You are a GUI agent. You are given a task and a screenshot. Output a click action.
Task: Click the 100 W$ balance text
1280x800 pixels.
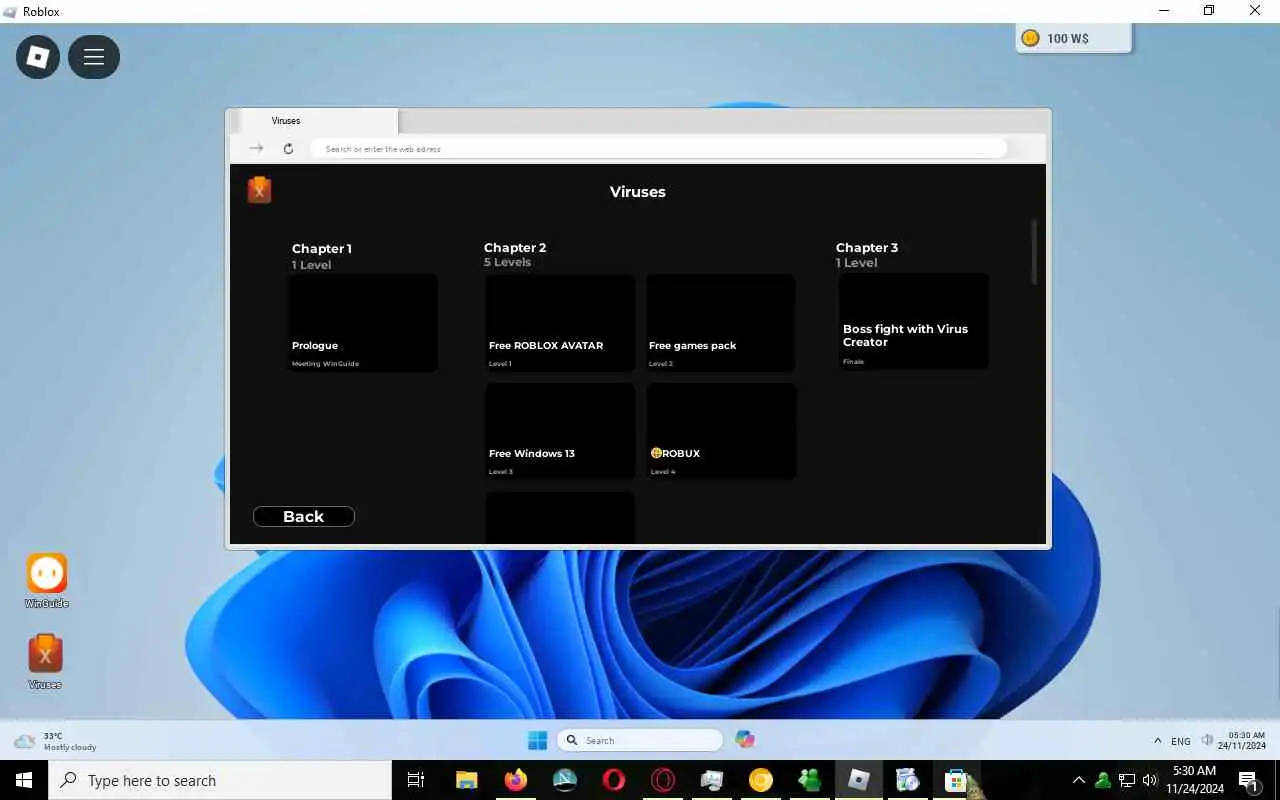tap(1068, 38)
